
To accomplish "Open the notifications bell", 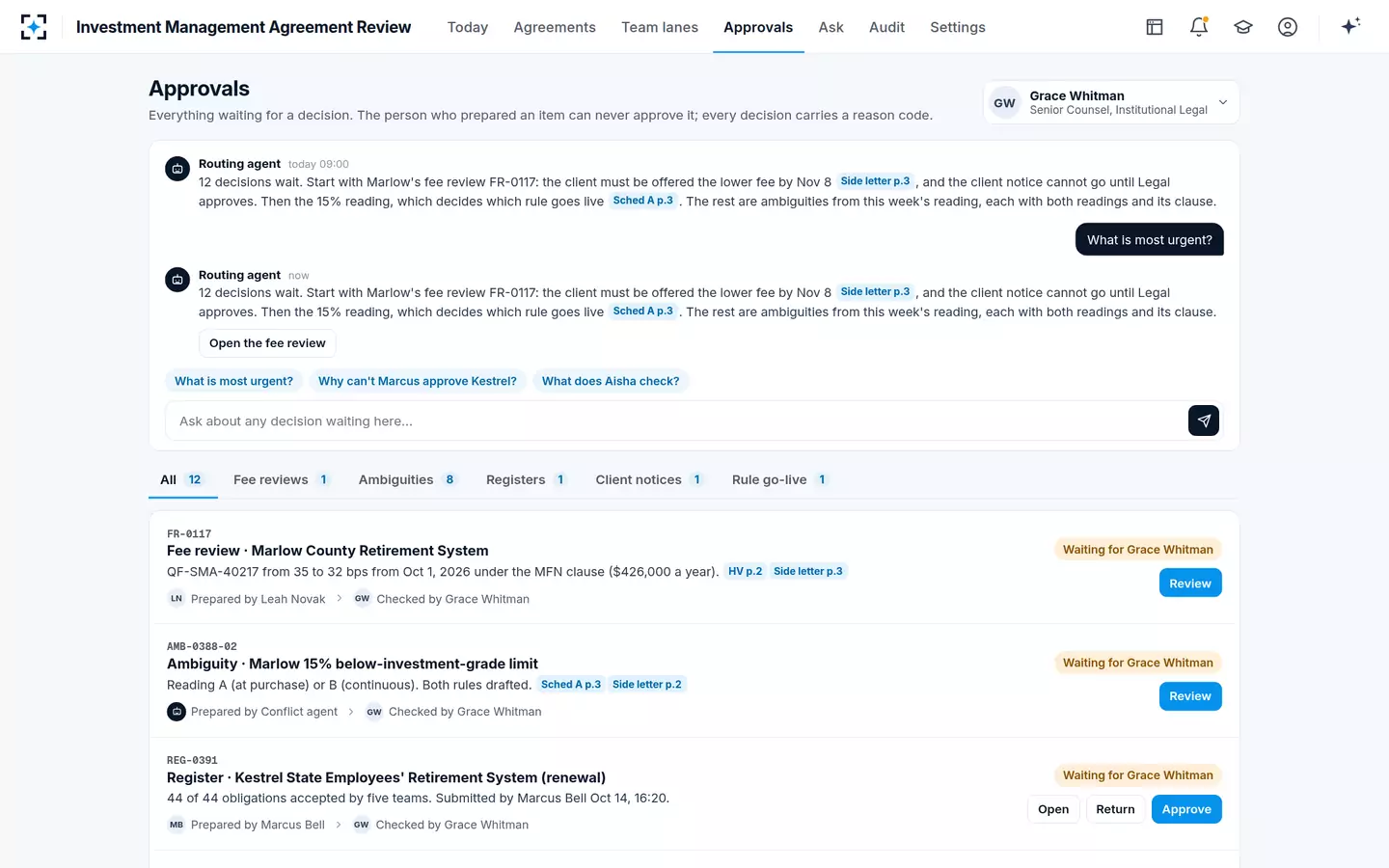I will click(x=1199, y=27).
